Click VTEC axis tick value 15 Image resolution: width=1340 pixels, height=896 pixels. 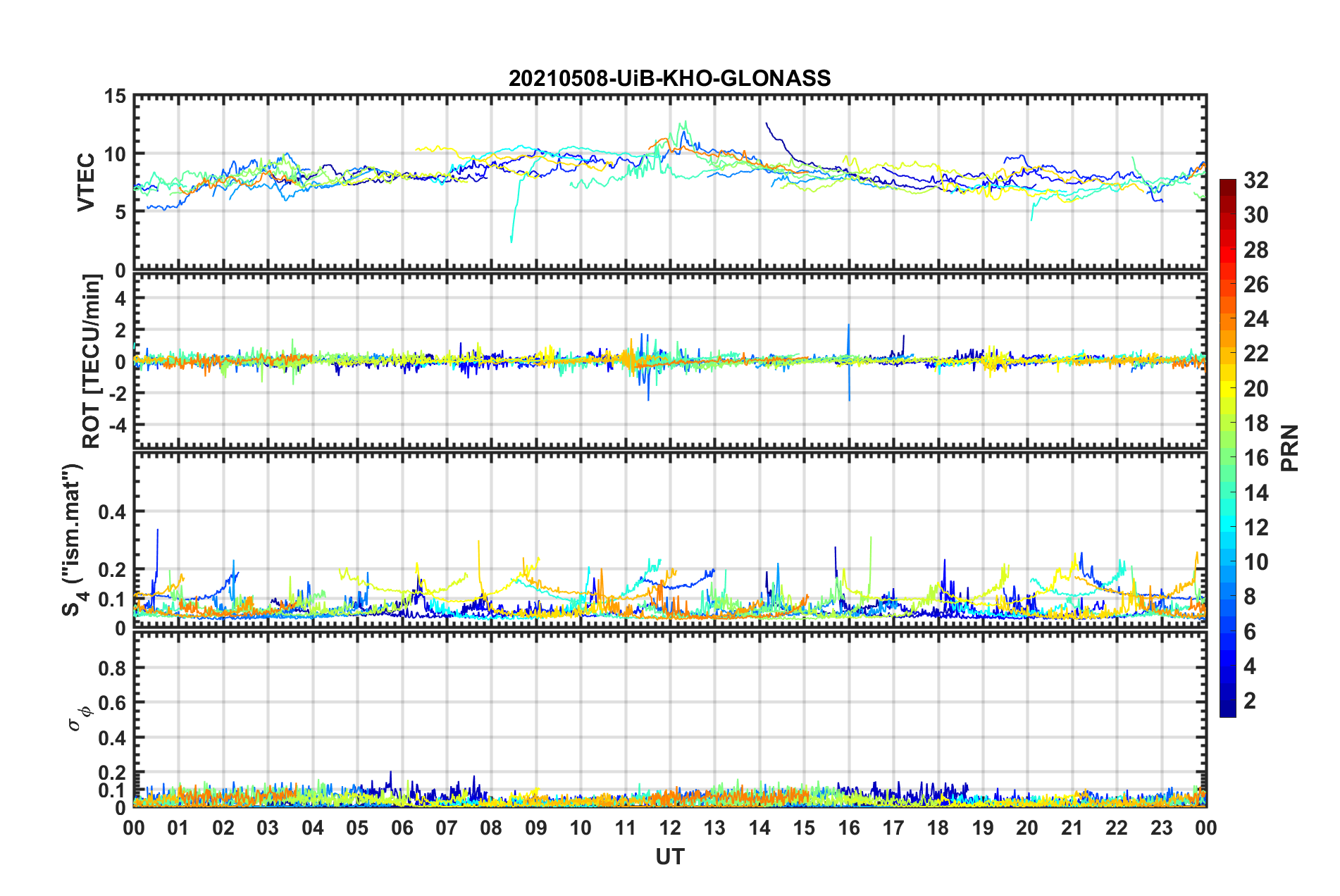coord(115,96)
